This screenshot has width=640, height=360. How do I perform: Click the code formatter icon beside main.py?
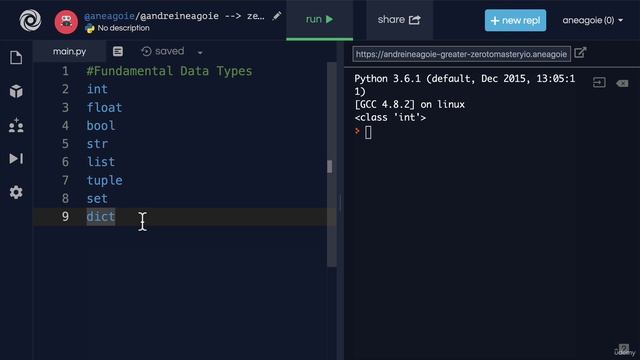[x=118, y=51]
